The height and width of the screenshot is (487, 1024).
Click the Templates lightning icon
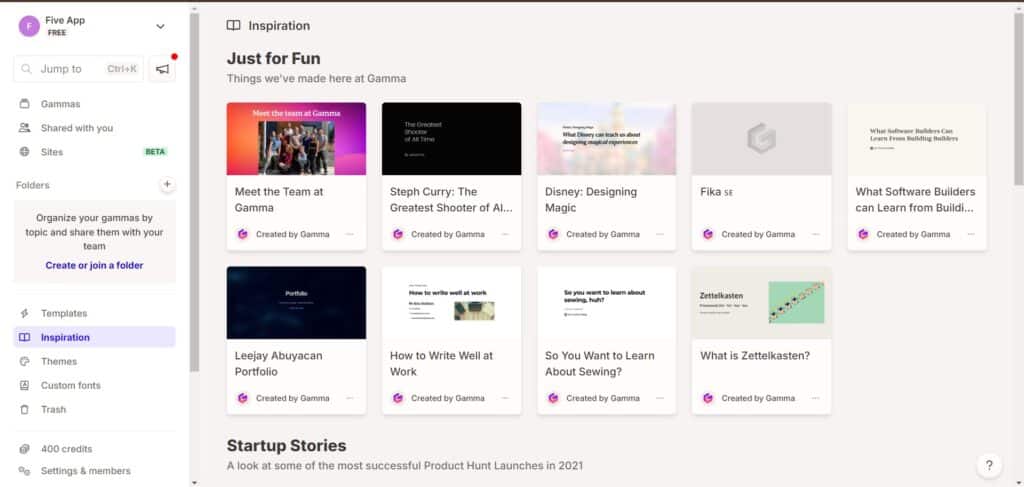coord(25,313)
